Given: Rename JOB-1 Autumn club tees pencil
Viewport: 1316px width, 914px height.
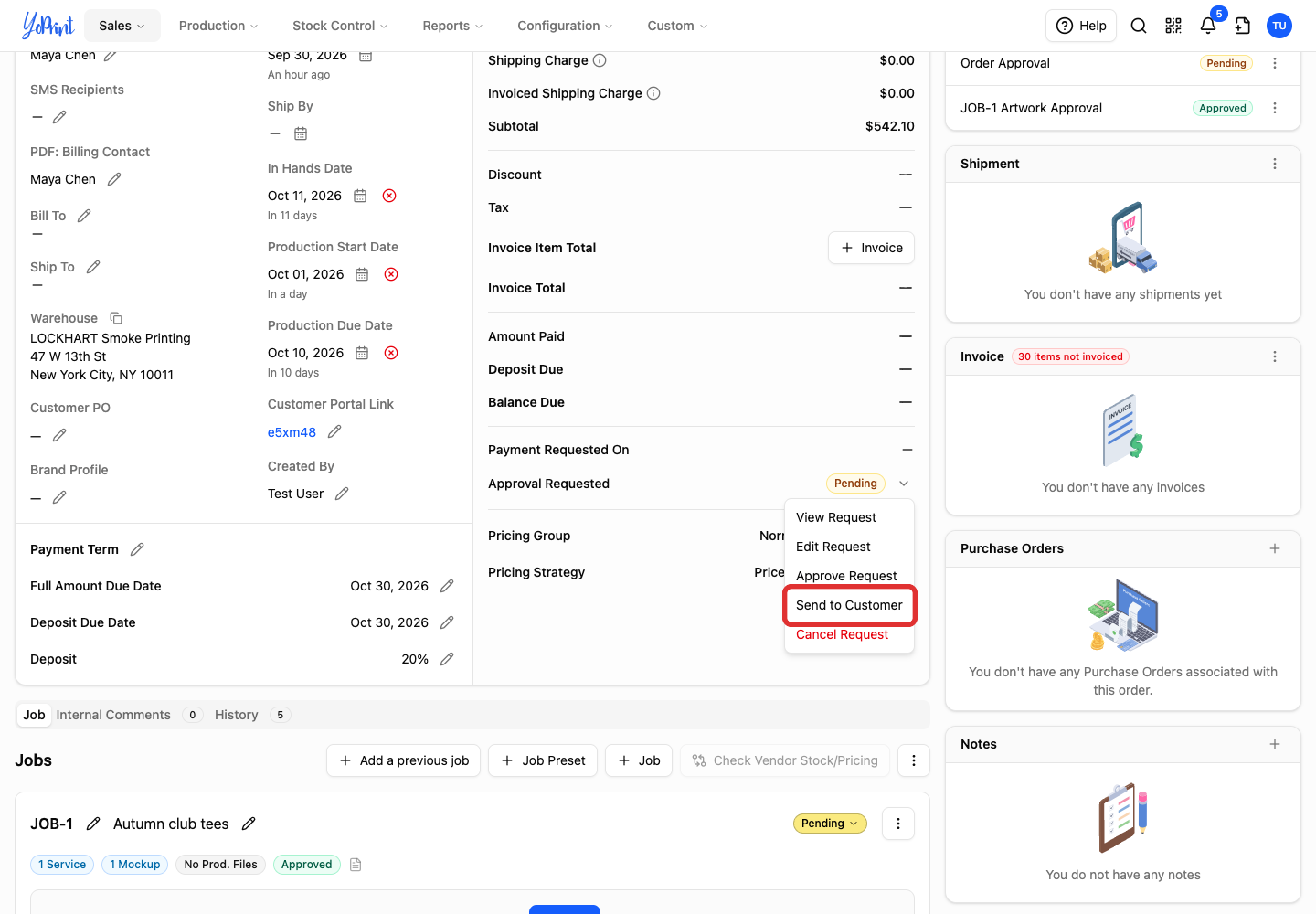Looking at the screenshot, I should [249, 824].
